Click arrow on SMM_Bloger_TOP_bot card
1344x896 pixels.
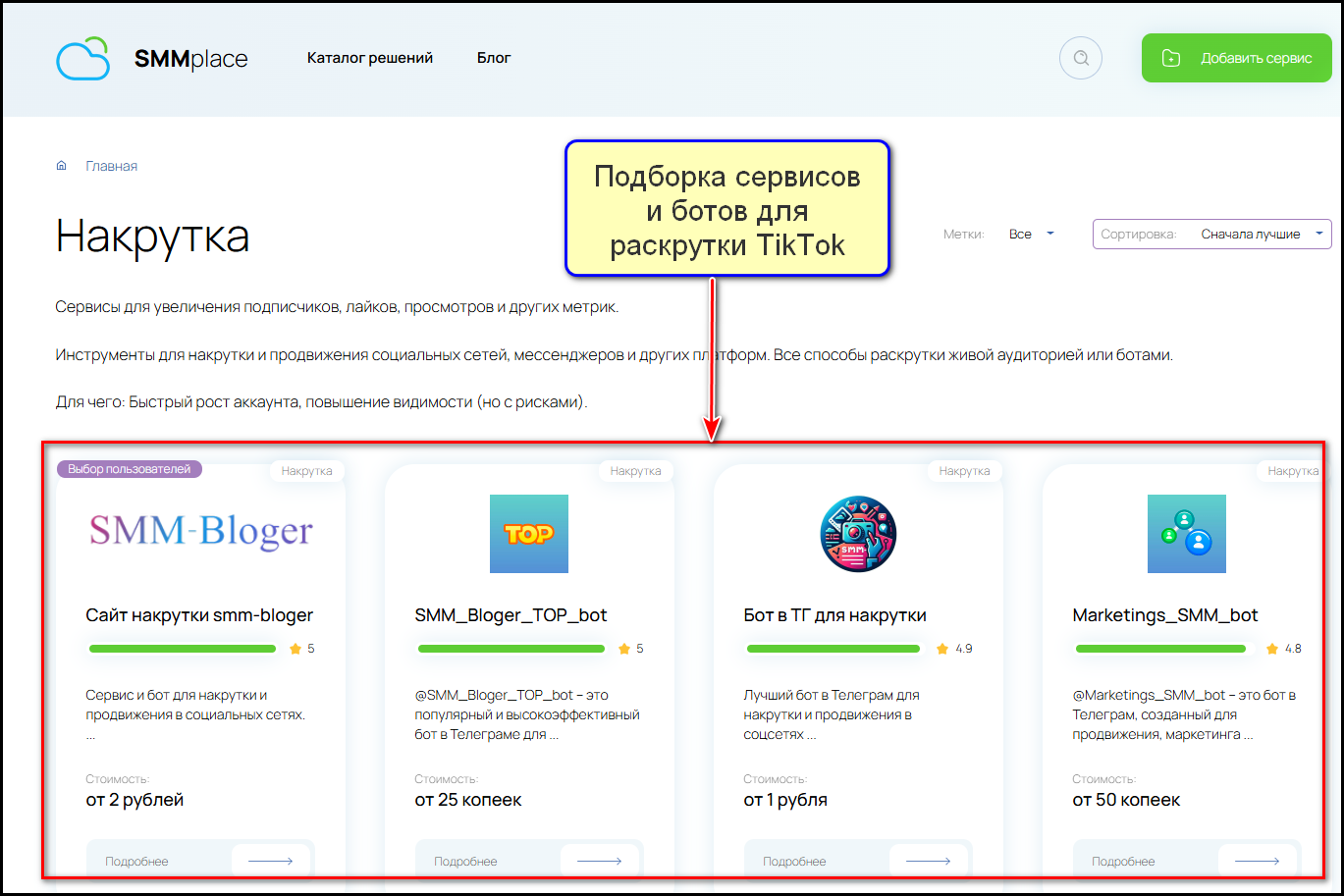pyautogui.click(x=599, y=861)
